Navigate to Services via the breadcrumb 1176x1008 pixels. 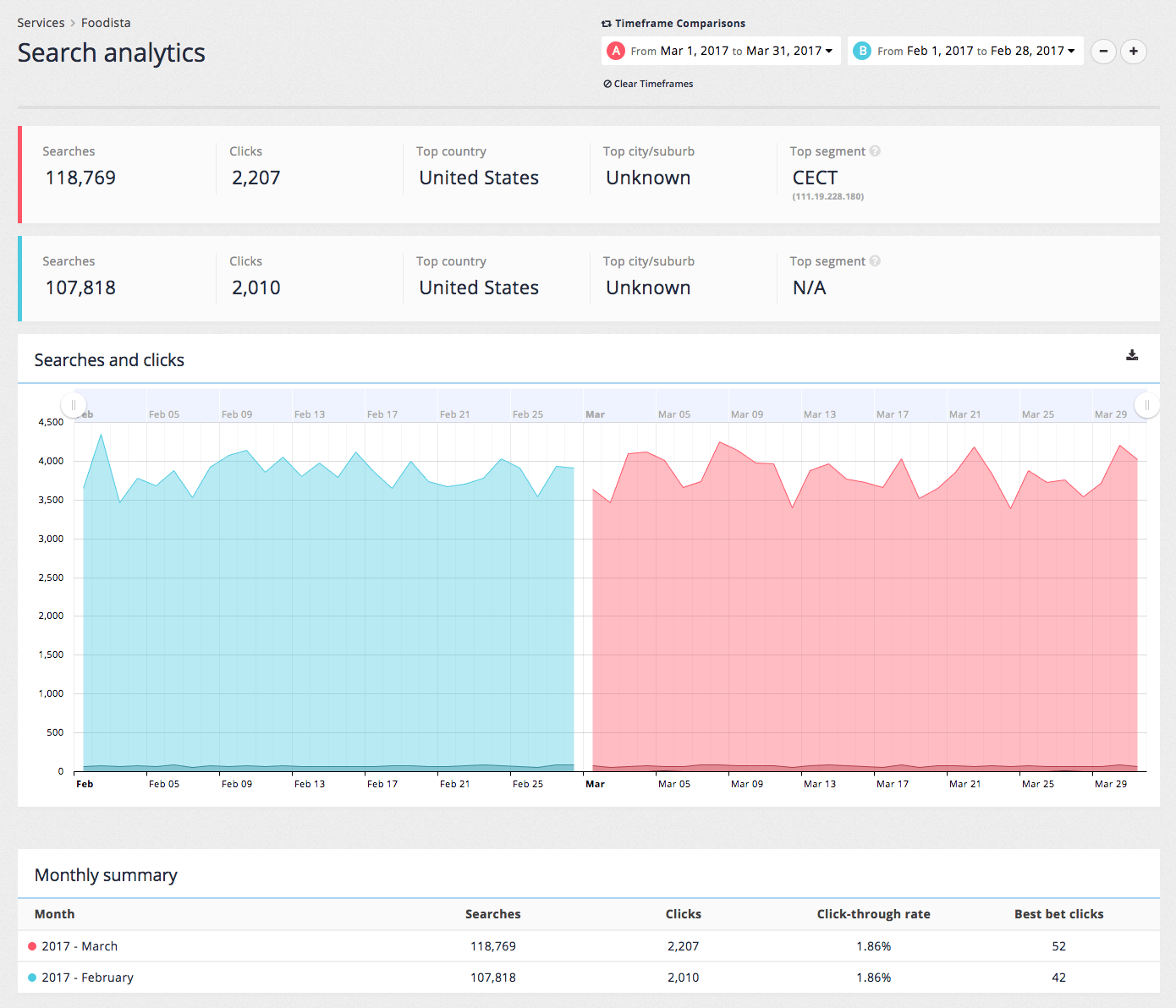click(41, 23)
